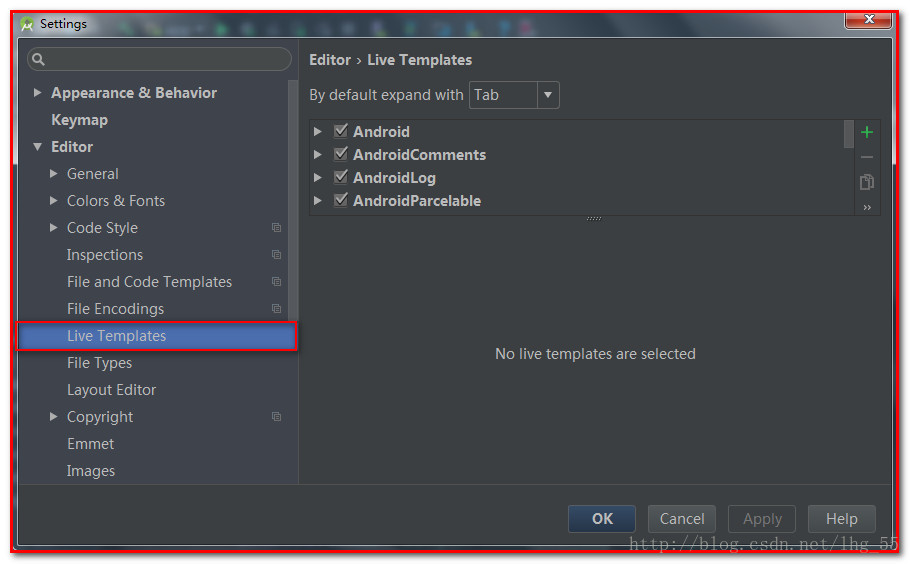910x564 pixels.
Task: Click the project-level icon beside Copyright
Action: coord(277,417)
